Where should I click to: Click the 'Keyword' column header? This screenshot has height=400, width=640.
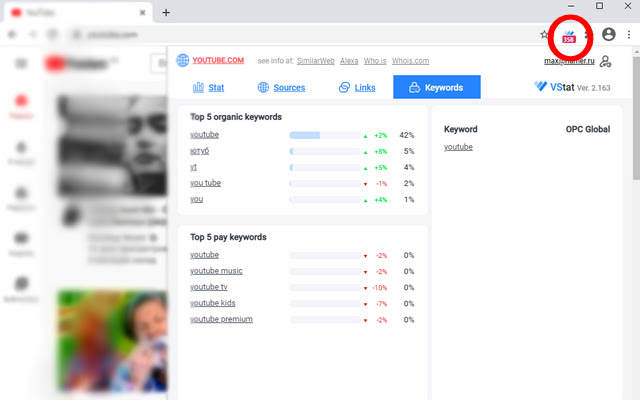click(x=460, y=129)
